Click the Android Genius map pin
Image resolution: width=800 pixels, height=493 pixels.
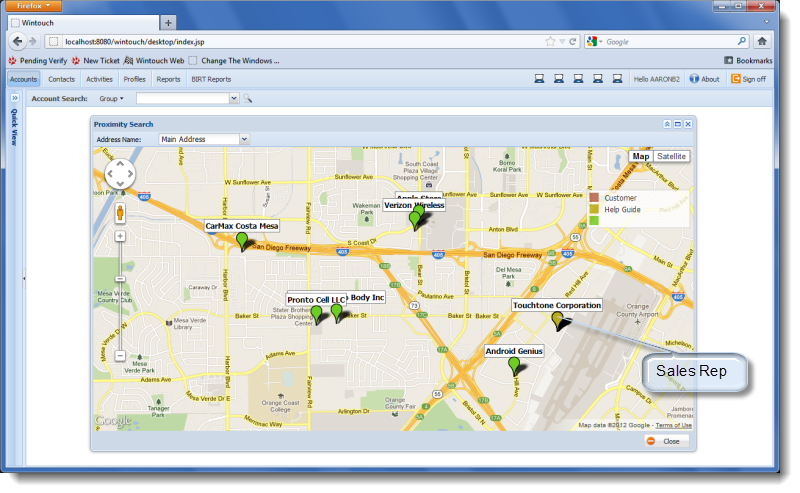click(x=514, y=366)
